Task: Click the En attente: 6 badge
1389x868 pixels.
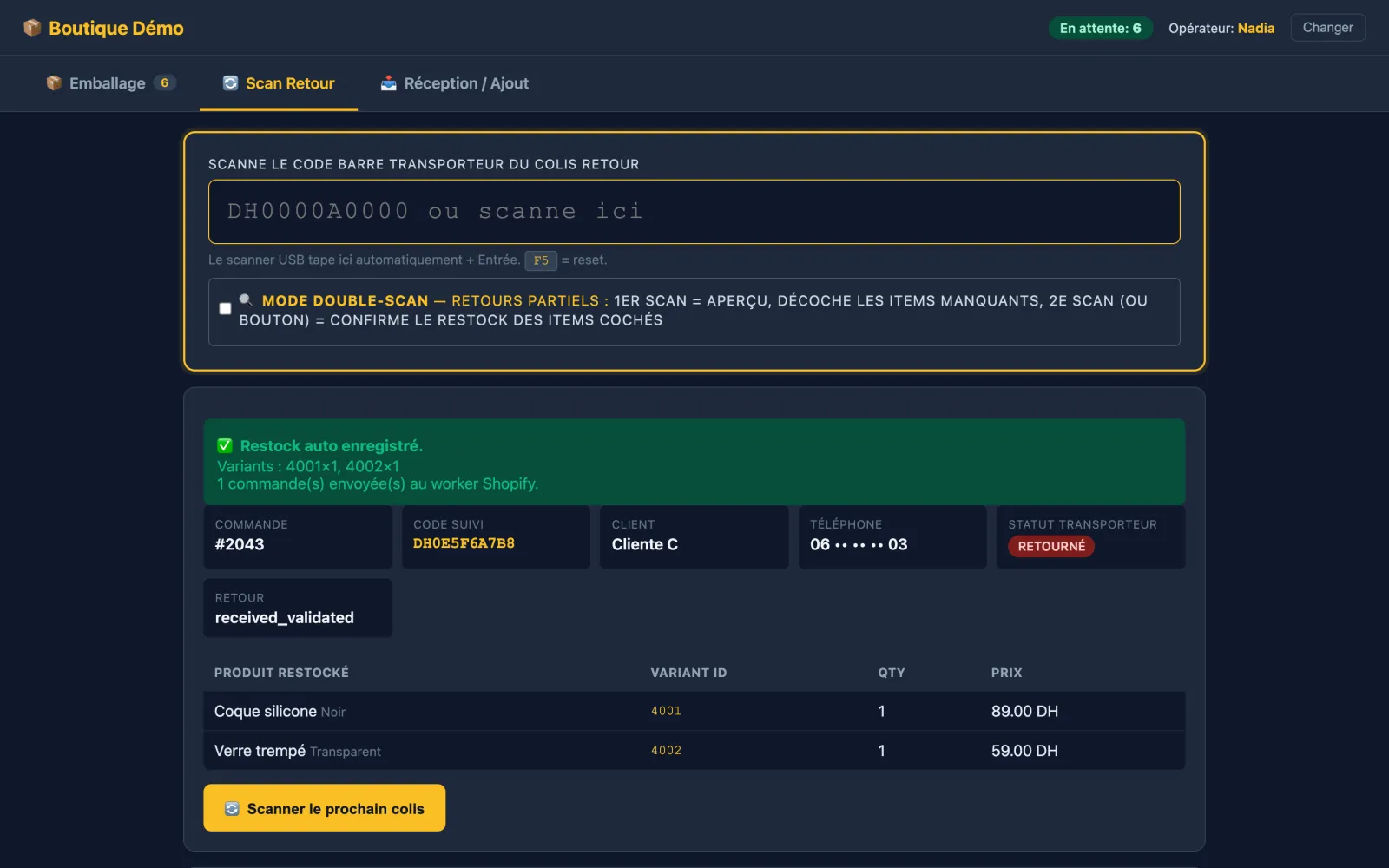Action: (x=1100, y=28)
